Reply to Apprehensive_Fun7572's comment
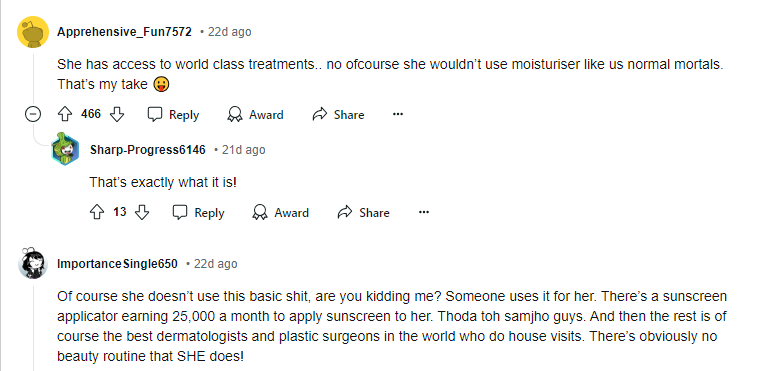The image size is (759, 371). (x=174, y=114)
